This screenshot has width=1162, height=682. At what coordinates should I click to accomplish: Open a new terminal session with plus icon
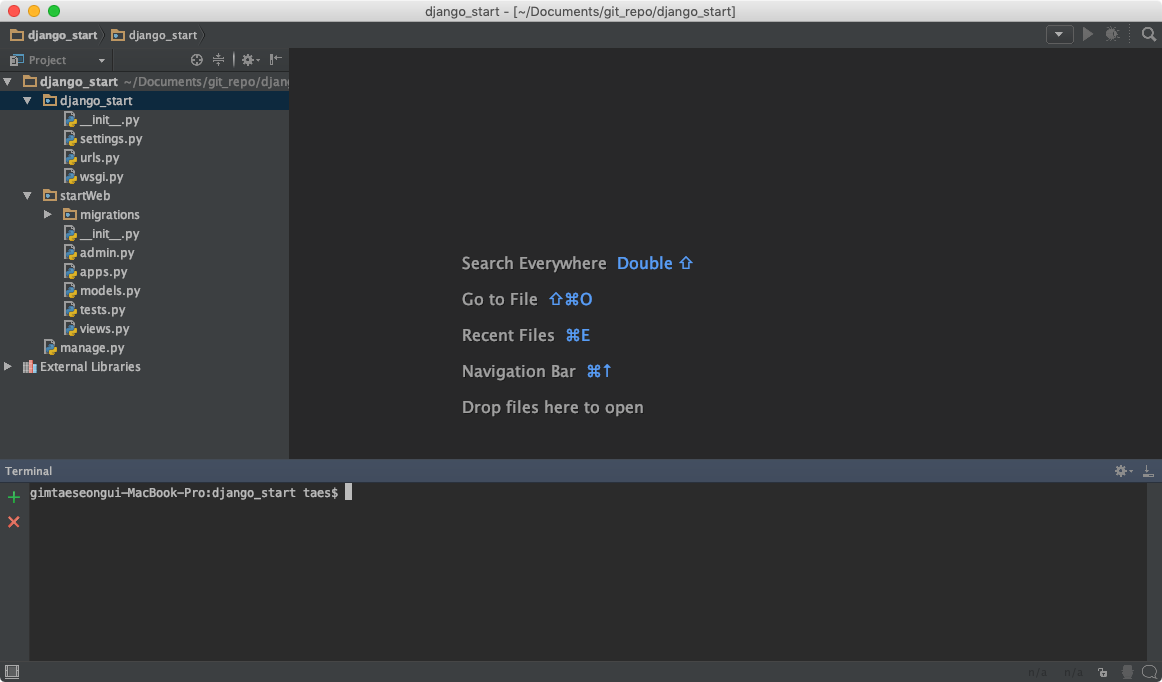click(14, 497)
